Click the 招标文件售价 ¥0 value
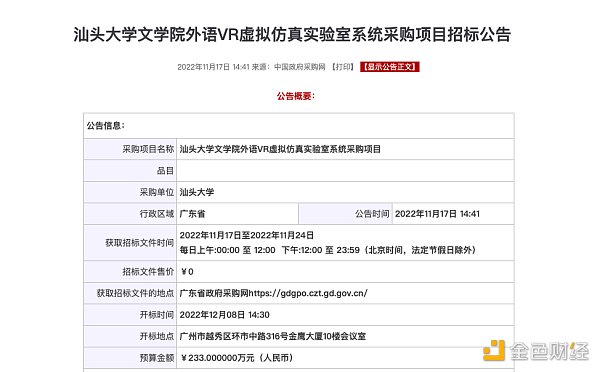The image size is (600, 372). click(187, 272)
